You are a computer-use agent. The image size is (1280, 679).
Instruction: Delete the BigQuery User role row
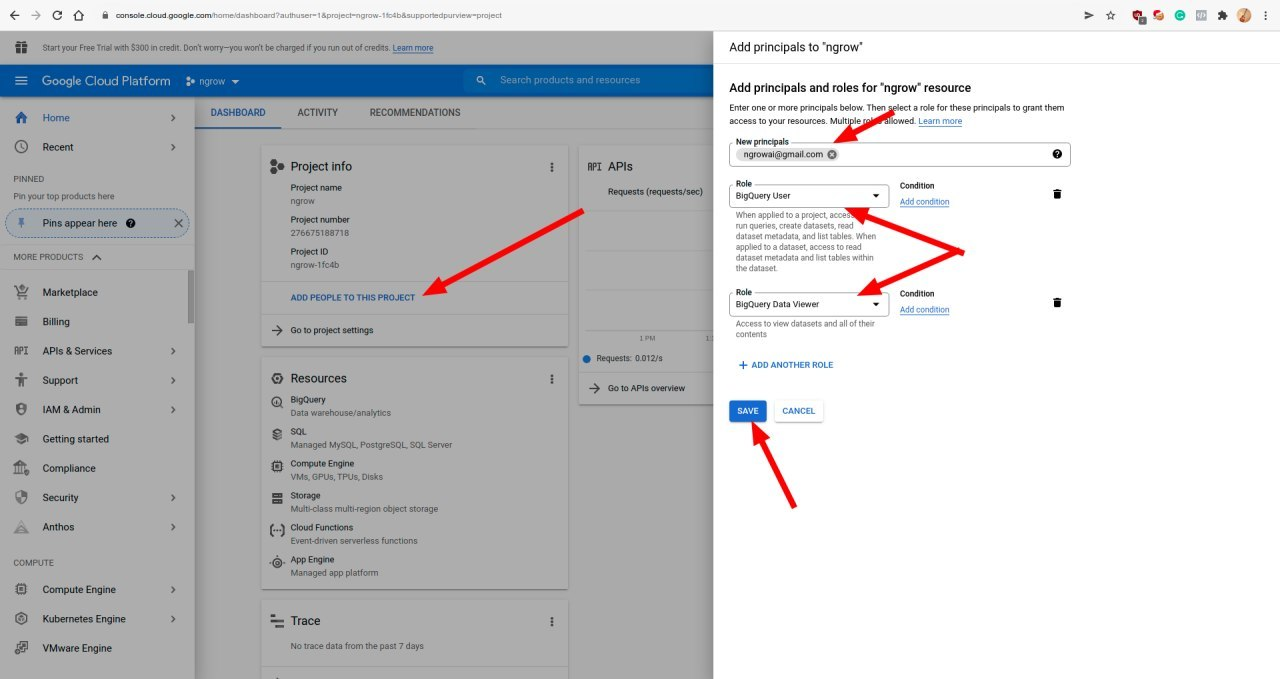1057,194
